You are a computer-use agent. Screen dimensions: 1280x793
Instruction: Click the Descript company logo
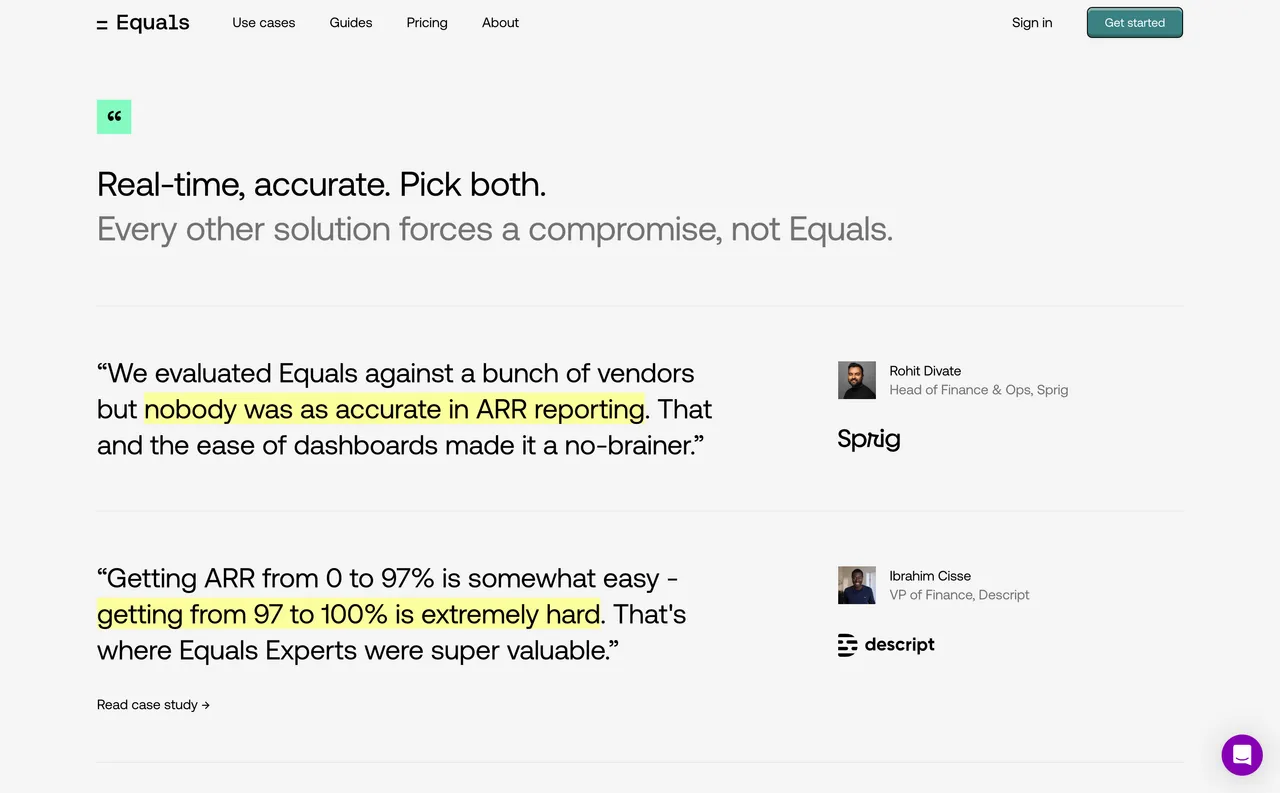[x=886, y=645]
